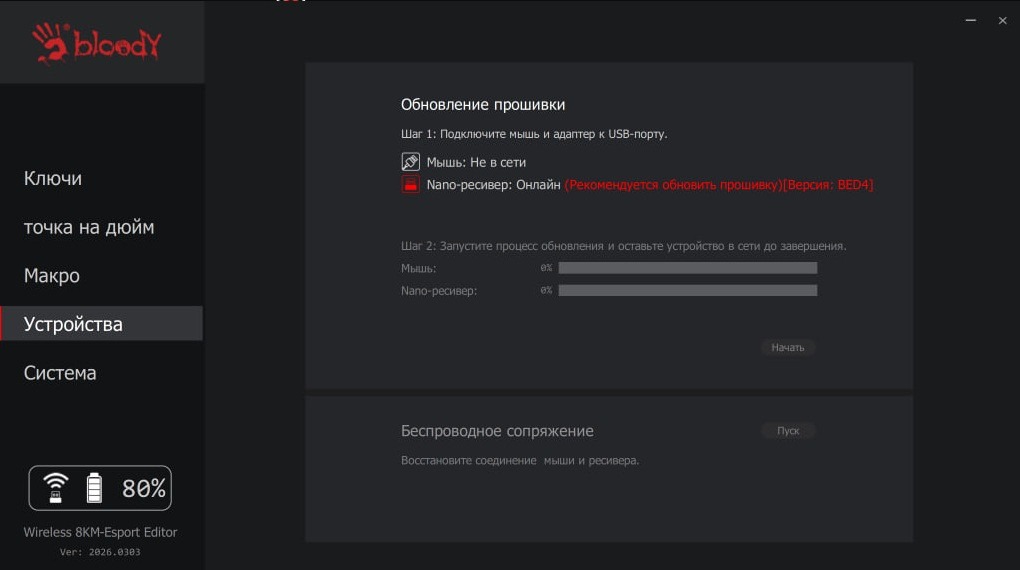
Task: Click the Беспроводное сопряжение heading
Action: coord(497,431)
